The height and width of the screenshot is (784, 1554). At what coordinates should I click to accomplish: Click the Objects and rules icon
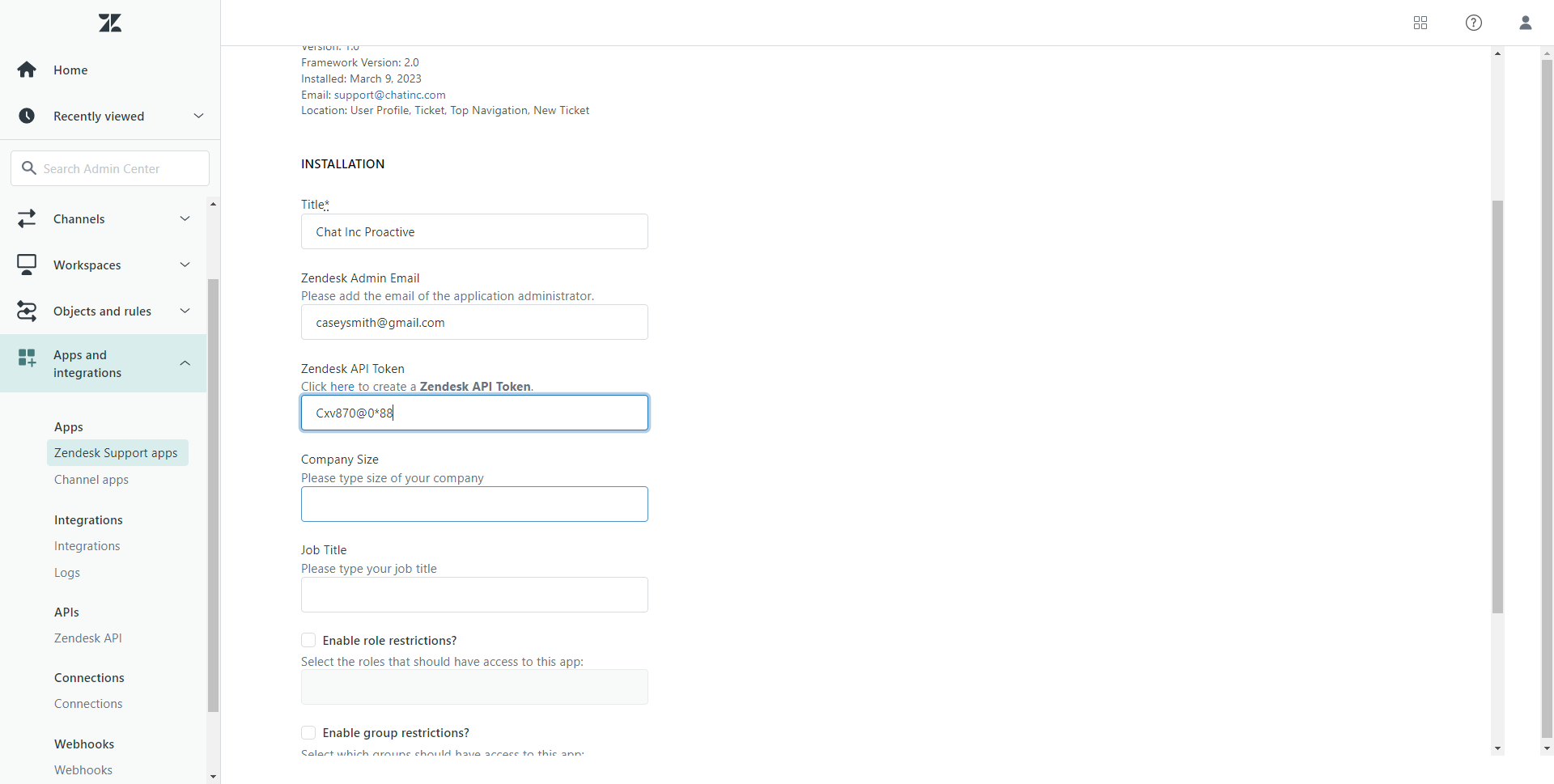[27, 311]
